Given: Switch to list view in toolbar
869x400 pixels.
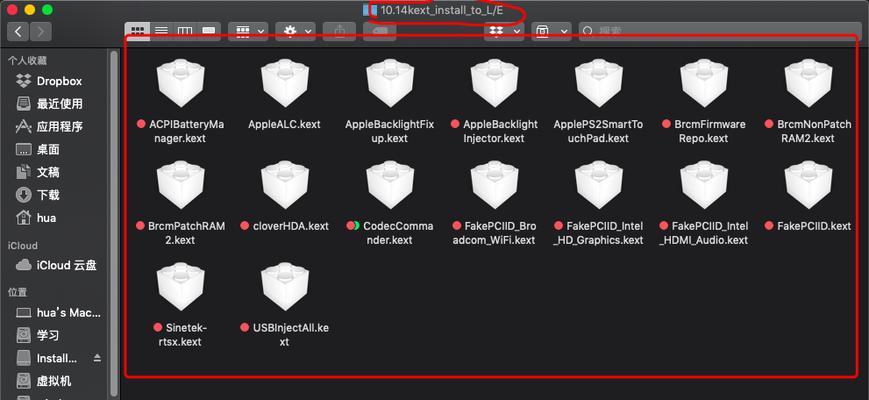Looking at the screenshot, I should tap(161, 32).
